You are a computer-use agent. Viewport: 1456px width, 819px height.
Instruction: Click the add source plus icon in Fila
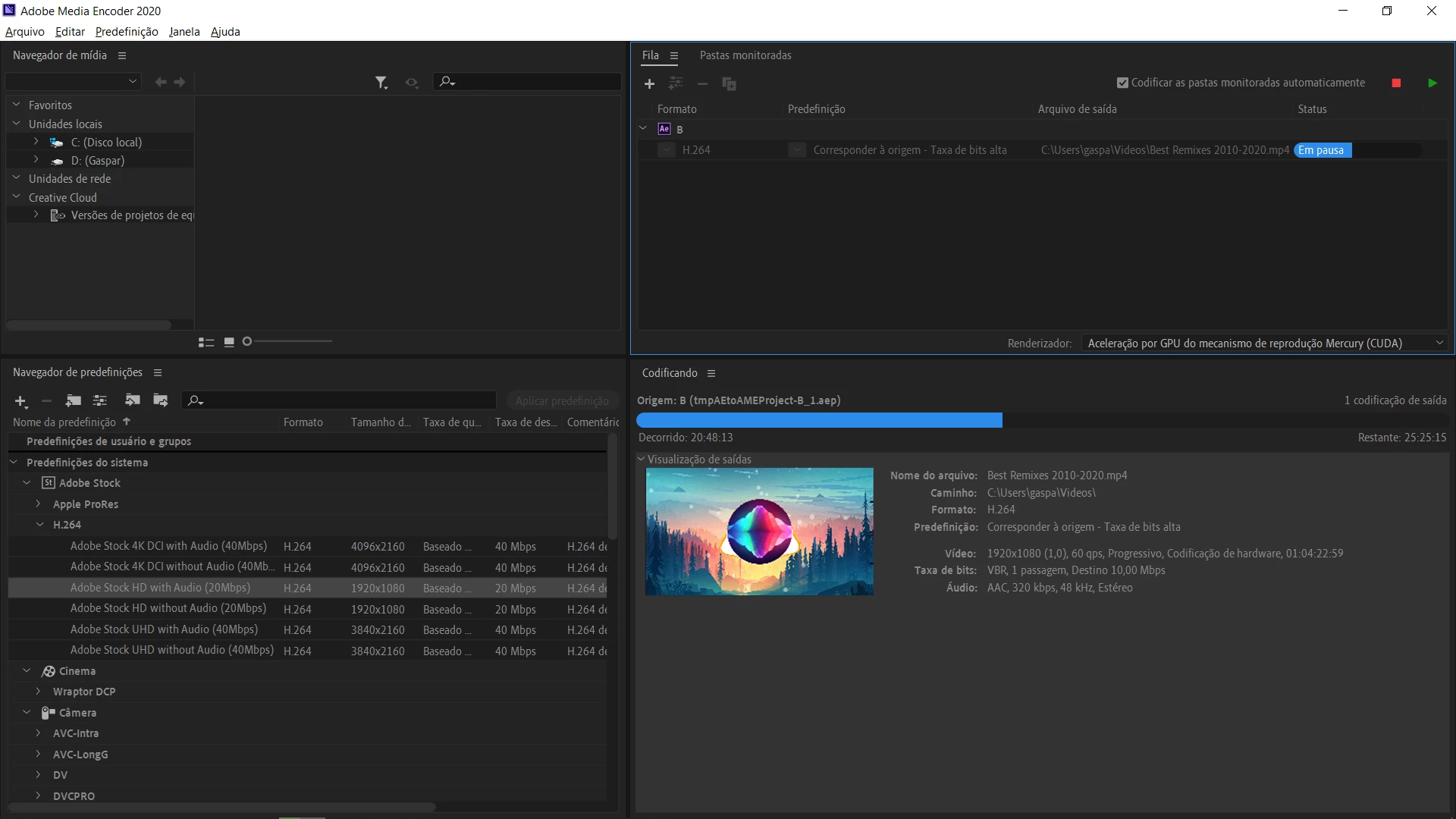point(649,84)
